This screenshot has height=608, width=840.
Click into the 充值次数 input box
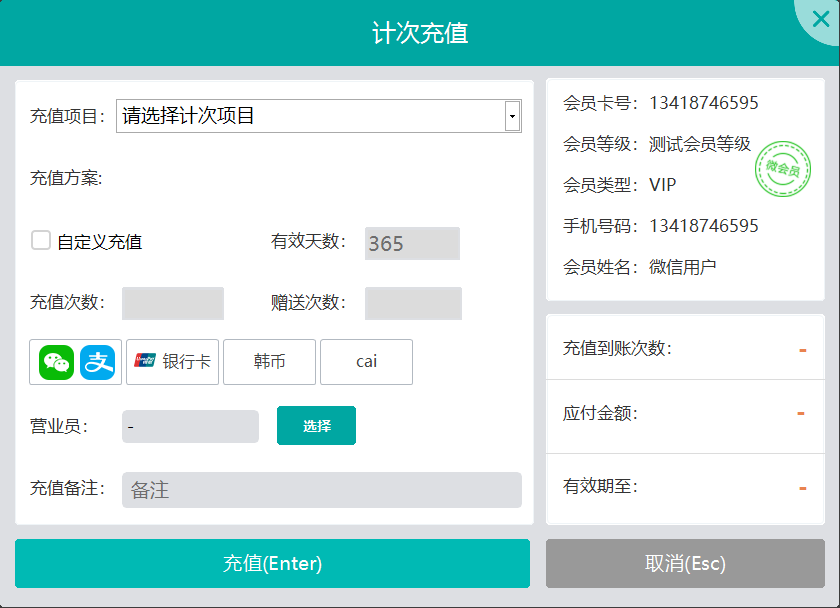(173, 303)
